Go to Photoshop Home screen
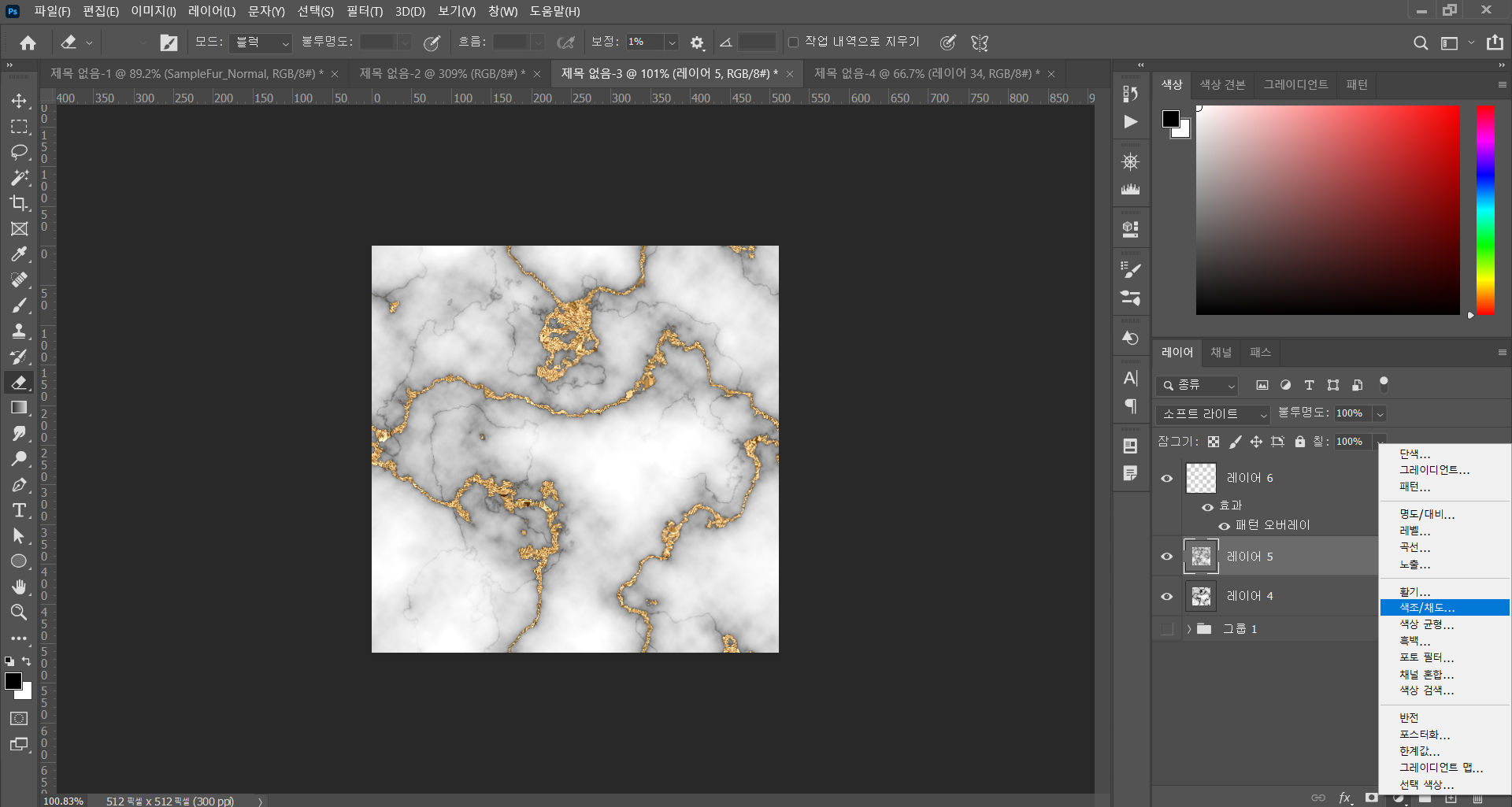Viewport: 1512px width, 807px height. click(28, 43)
